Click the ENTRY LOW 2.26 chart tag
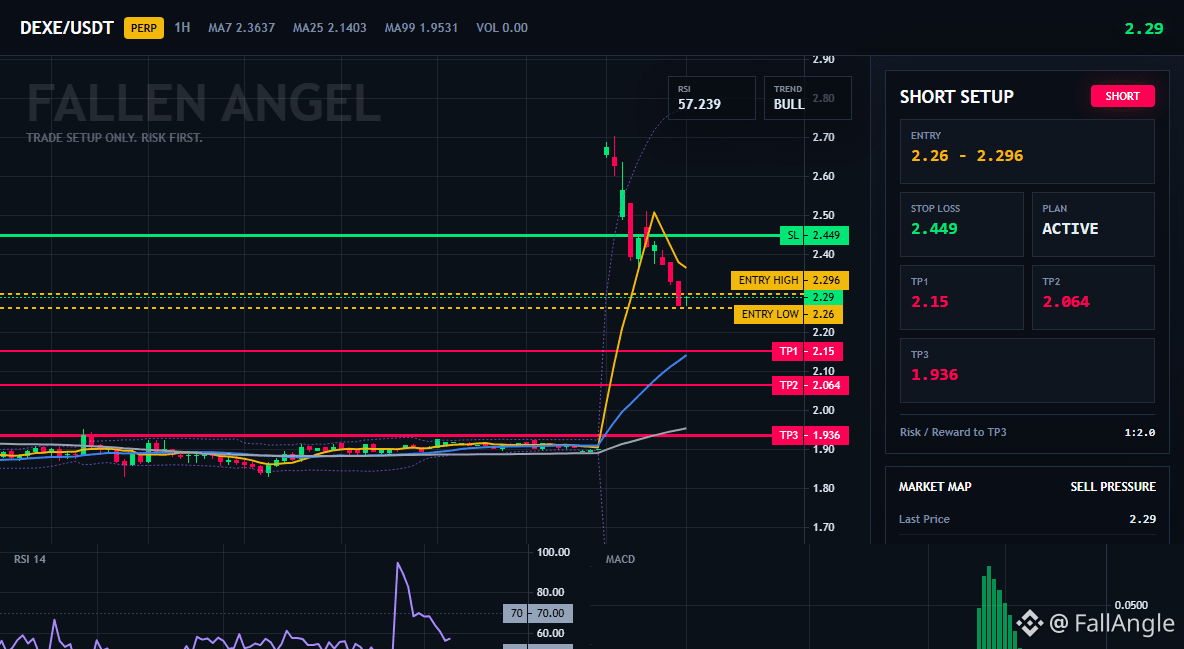Image resolution: width=1184 pixels, height=649 pixels. pos(788,314)
